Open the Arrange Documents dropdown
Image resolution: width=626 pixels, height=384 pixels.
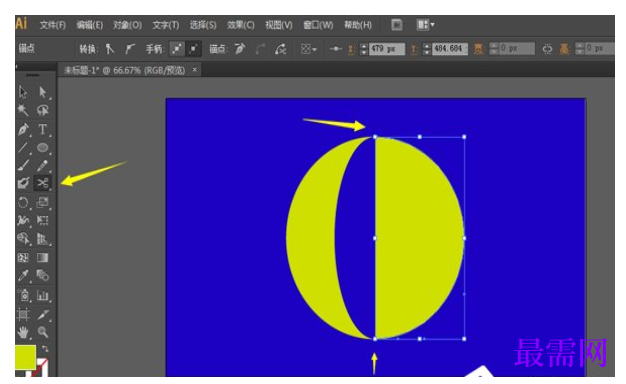pyautogui.click(x=426, y=25)
